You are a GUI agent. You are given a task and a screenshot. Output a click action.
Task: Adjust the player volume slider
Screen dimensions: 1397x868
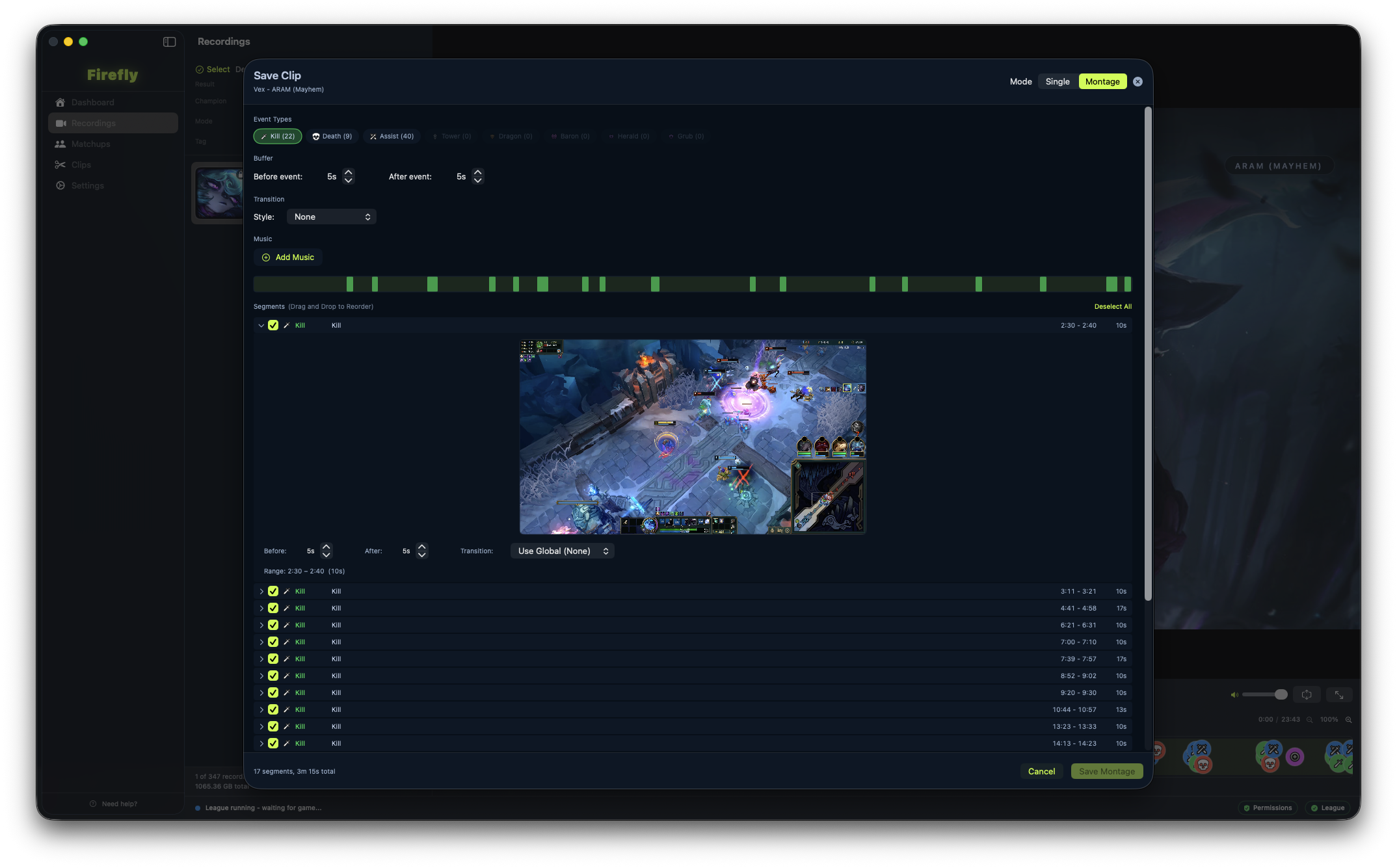[x=1264, y=694]
